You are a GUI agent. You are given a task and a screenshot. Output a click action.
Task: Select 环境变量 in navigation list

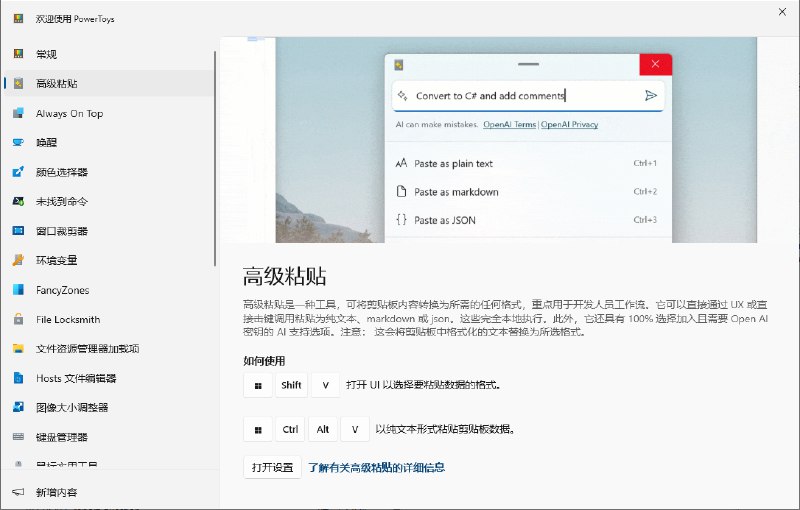point(109,260)
